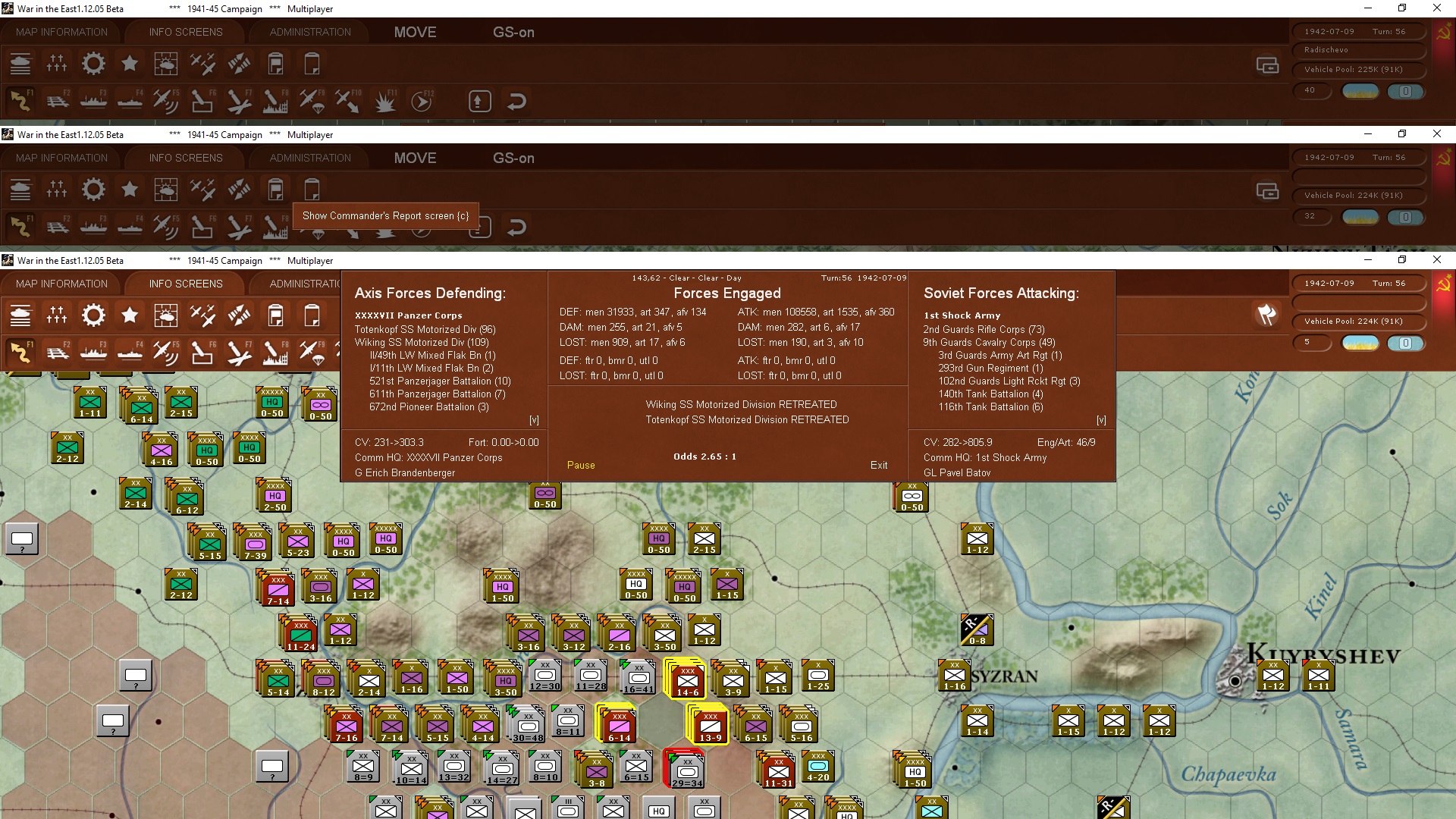Viewport: 1456px width, 819px height.
Task: Open Order of Battle in bottom window
Action: pyautogui.click(x=20, y=315)
